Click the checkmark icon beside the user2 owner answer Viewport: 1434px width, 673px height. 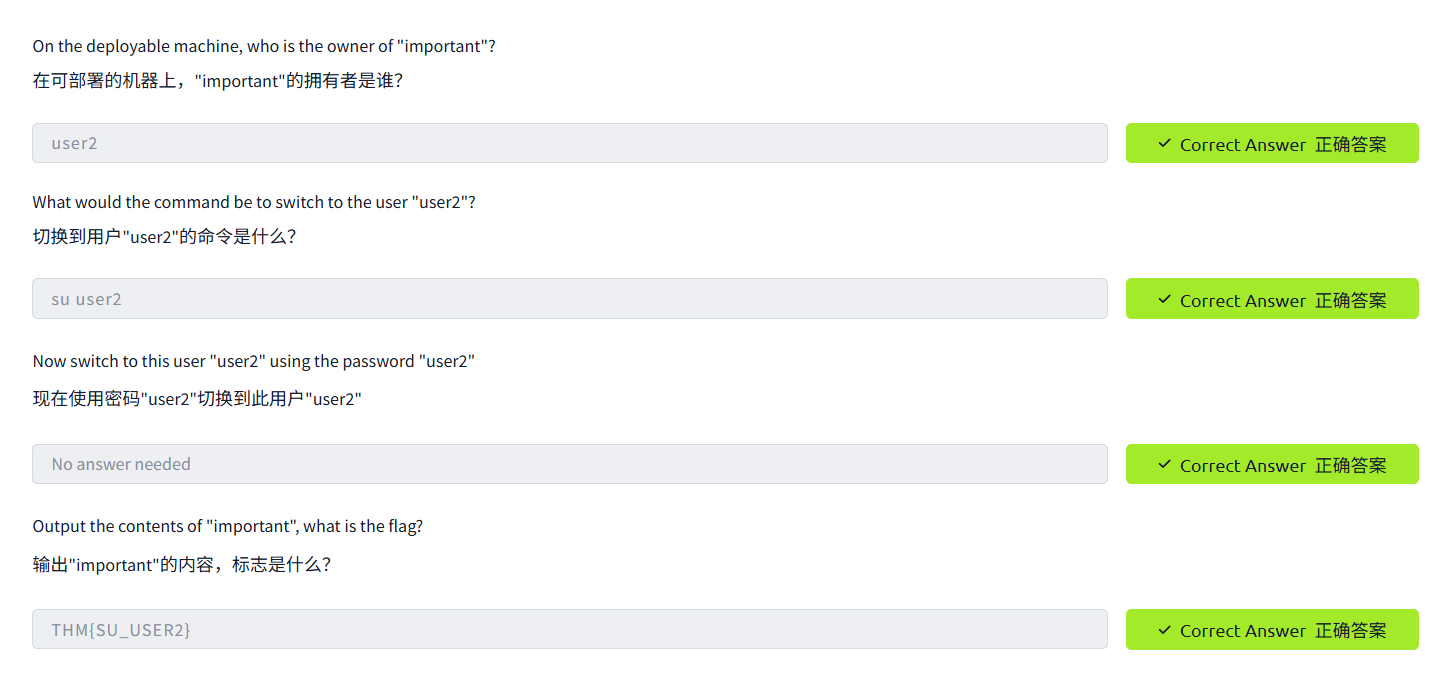pyautogui.click(x=1164, y=144)
